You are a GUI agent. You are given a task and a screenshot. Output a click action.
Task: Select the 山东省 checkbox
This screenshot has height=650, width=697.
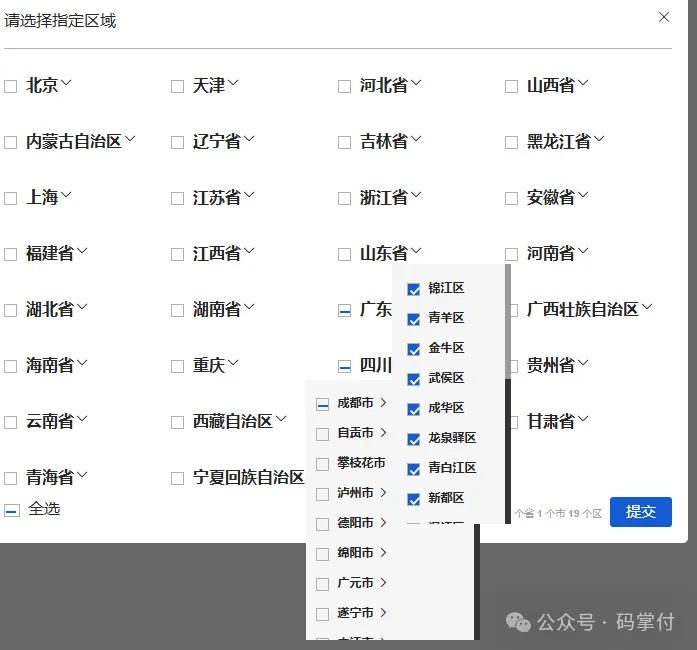[344, 254]
